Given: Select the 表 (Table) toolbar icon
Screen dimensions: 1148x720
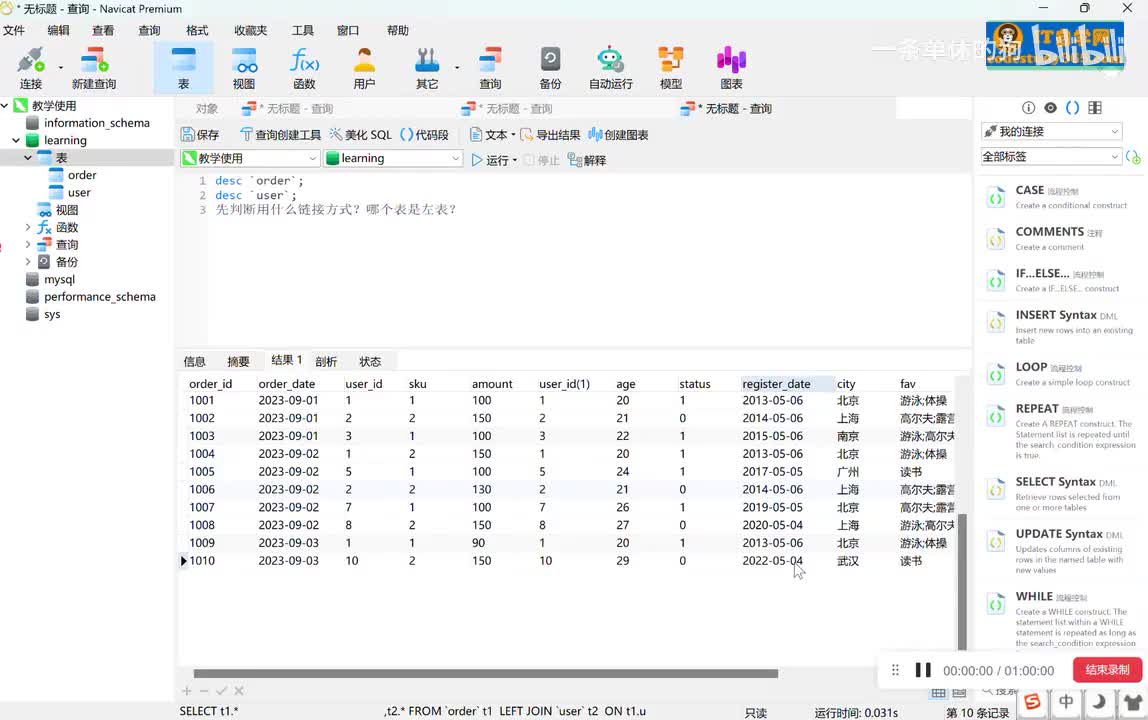Looking at the screenshot, I should 183,68.
